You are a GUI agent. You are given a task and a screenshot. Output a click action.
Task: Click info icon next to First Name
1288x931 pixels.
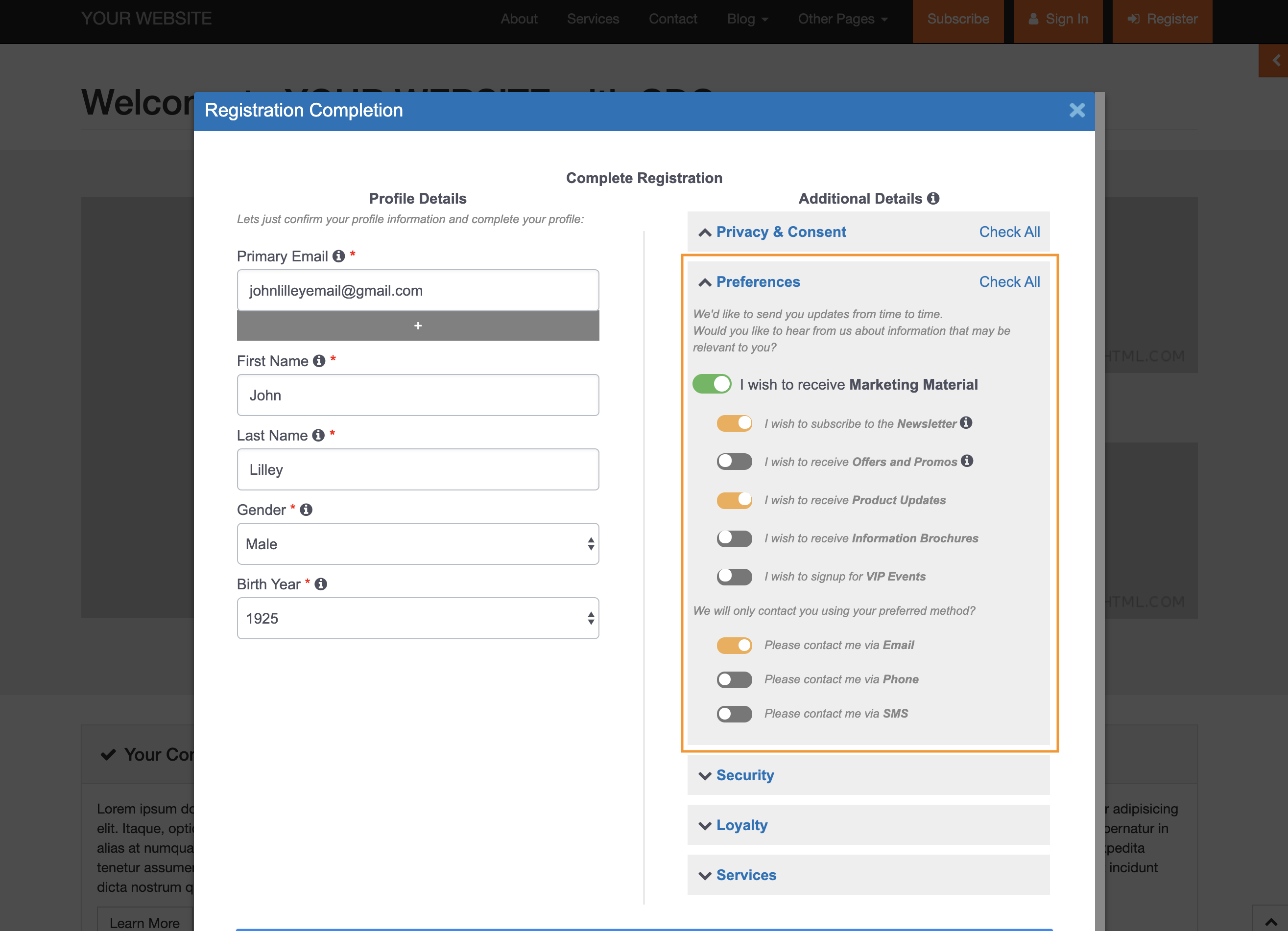[x=319, y=361]
